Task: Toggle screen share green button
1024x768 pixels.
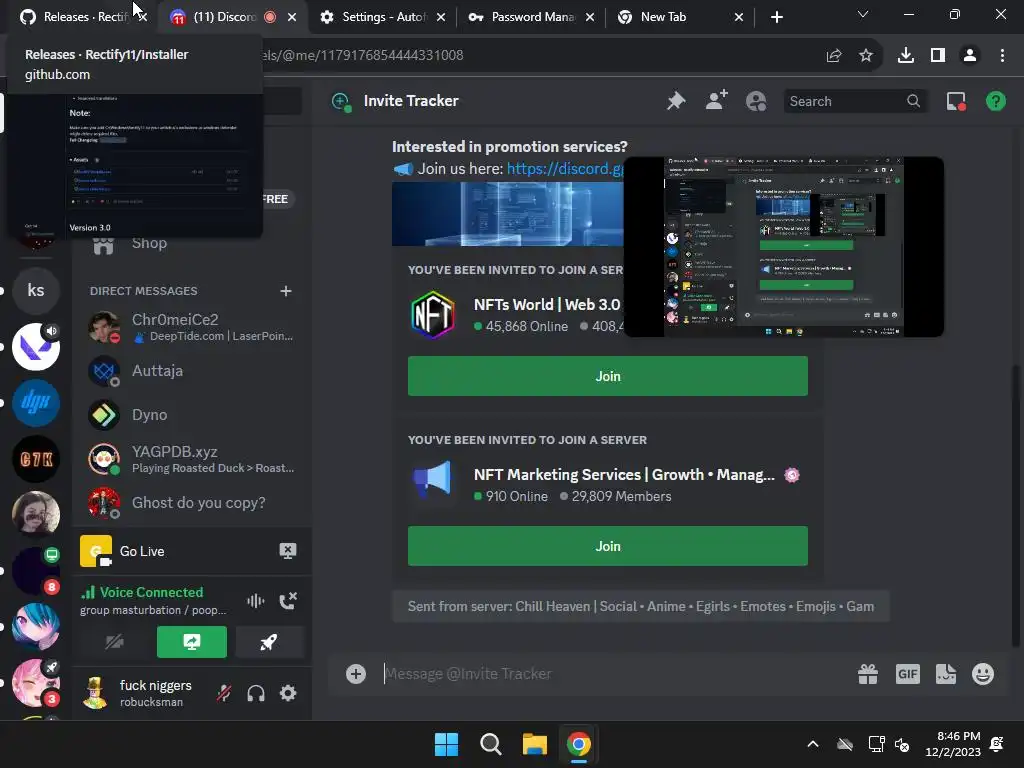Action: tap(192, 642)
